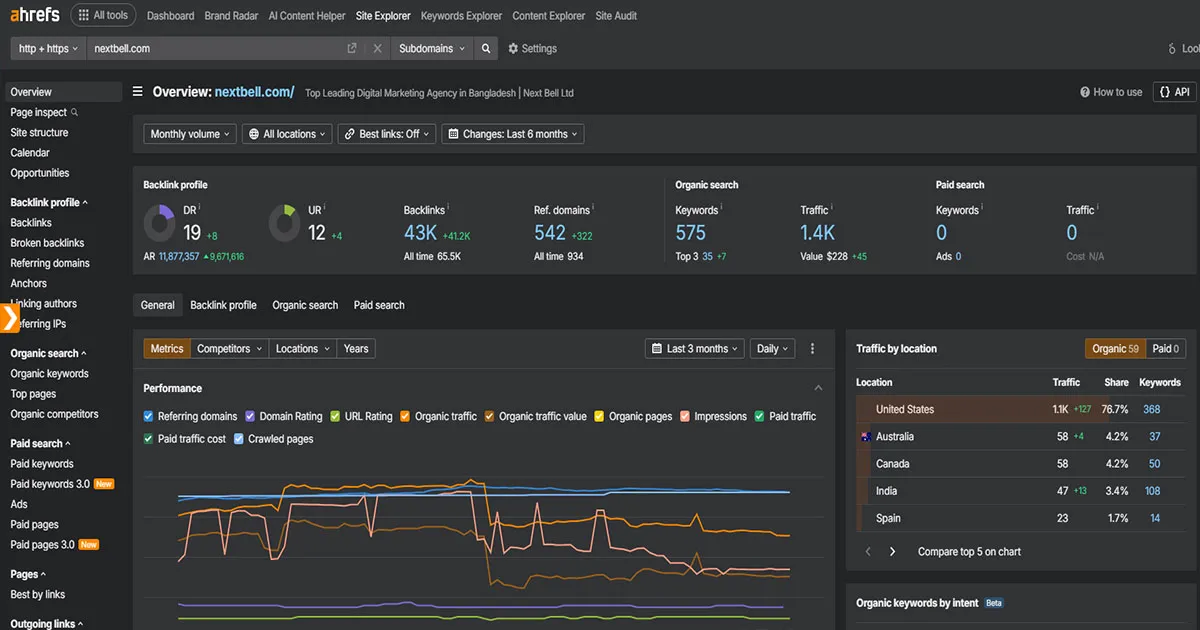This screenshot has height=630, width=1200.
Task: Open United States keywords count 368
Action: (1152, 409)
